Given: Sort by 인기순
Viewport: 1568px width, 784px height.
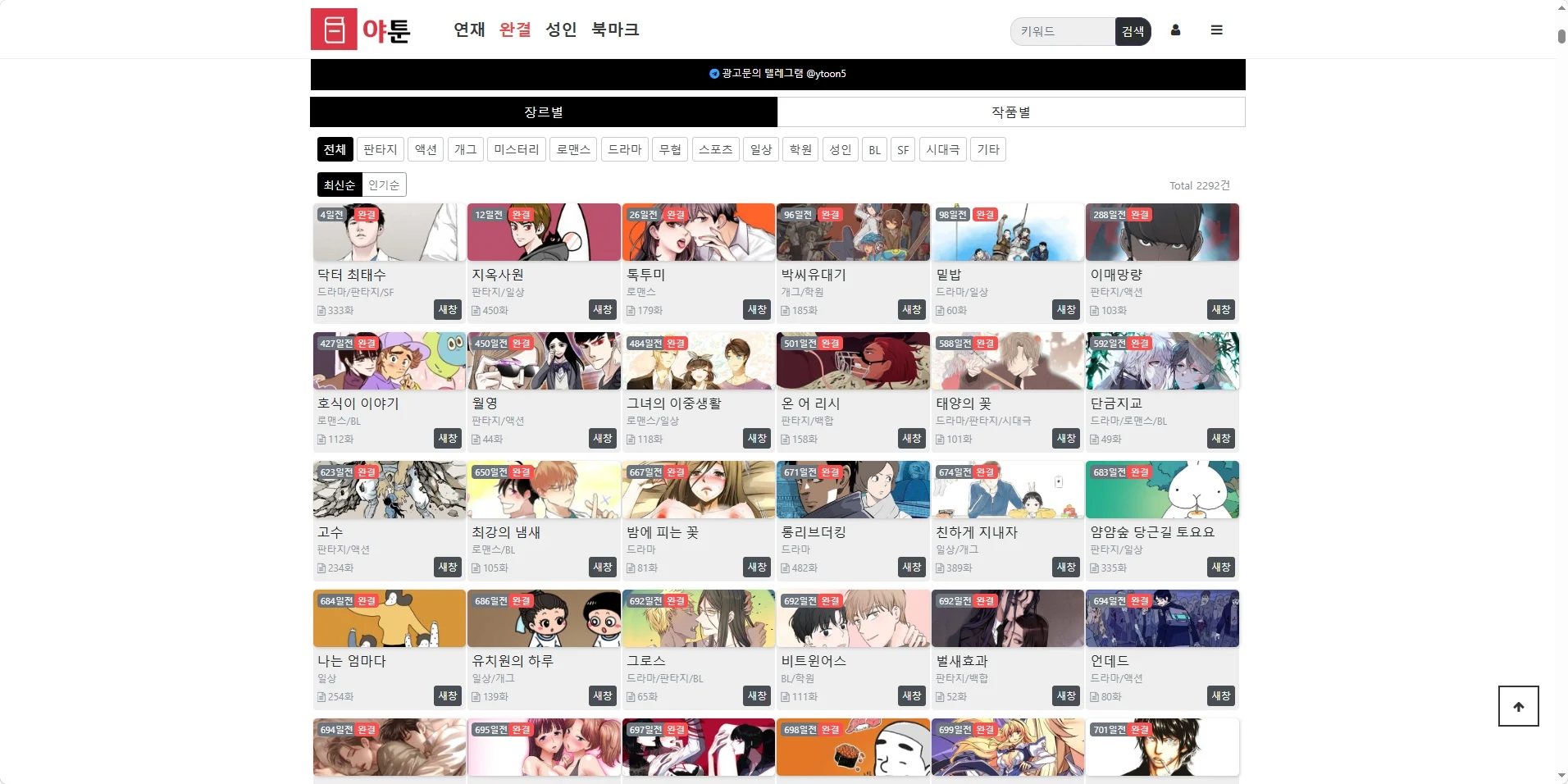Looking at the screenshot, I should tap(384, 185).
